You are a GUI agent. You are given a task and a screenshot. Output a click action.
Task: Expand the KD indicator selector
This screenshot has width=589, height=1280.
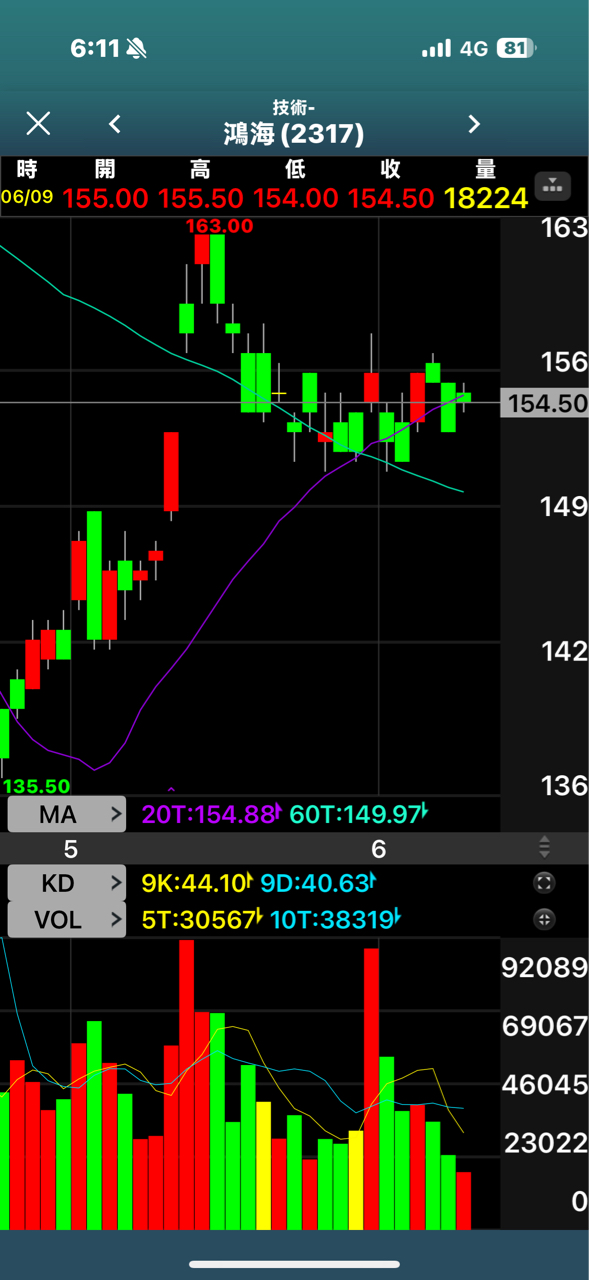click(67, 883)
